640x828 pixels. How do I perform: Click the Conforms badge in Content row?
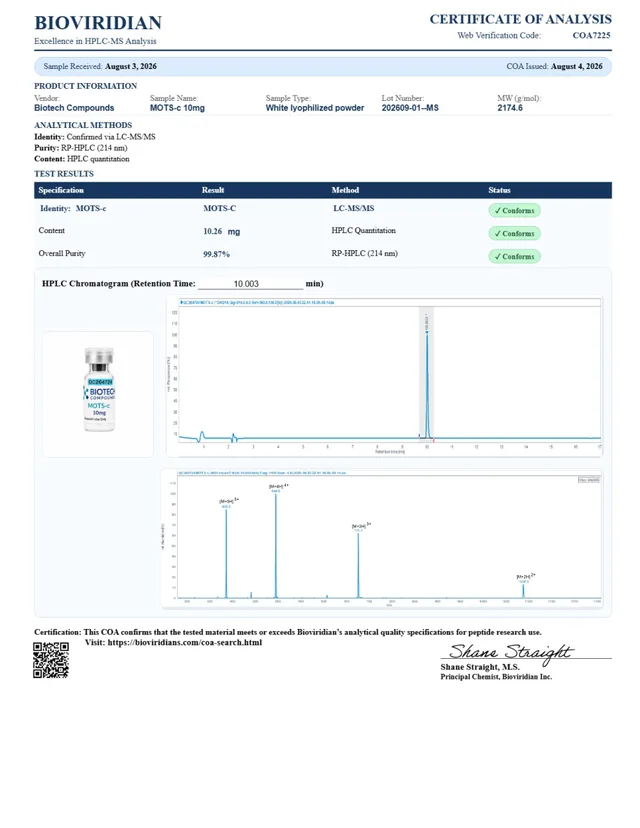pos(514,233)
